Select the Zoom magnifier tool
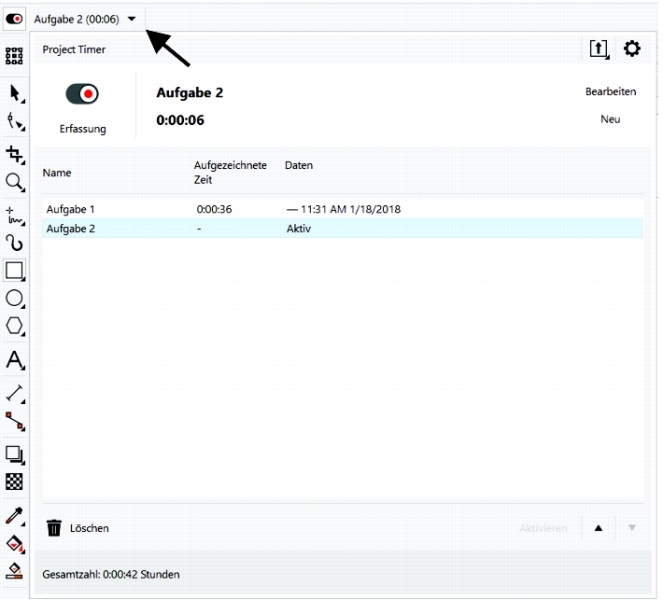This screenshot has width=663, height=600. 14,182
